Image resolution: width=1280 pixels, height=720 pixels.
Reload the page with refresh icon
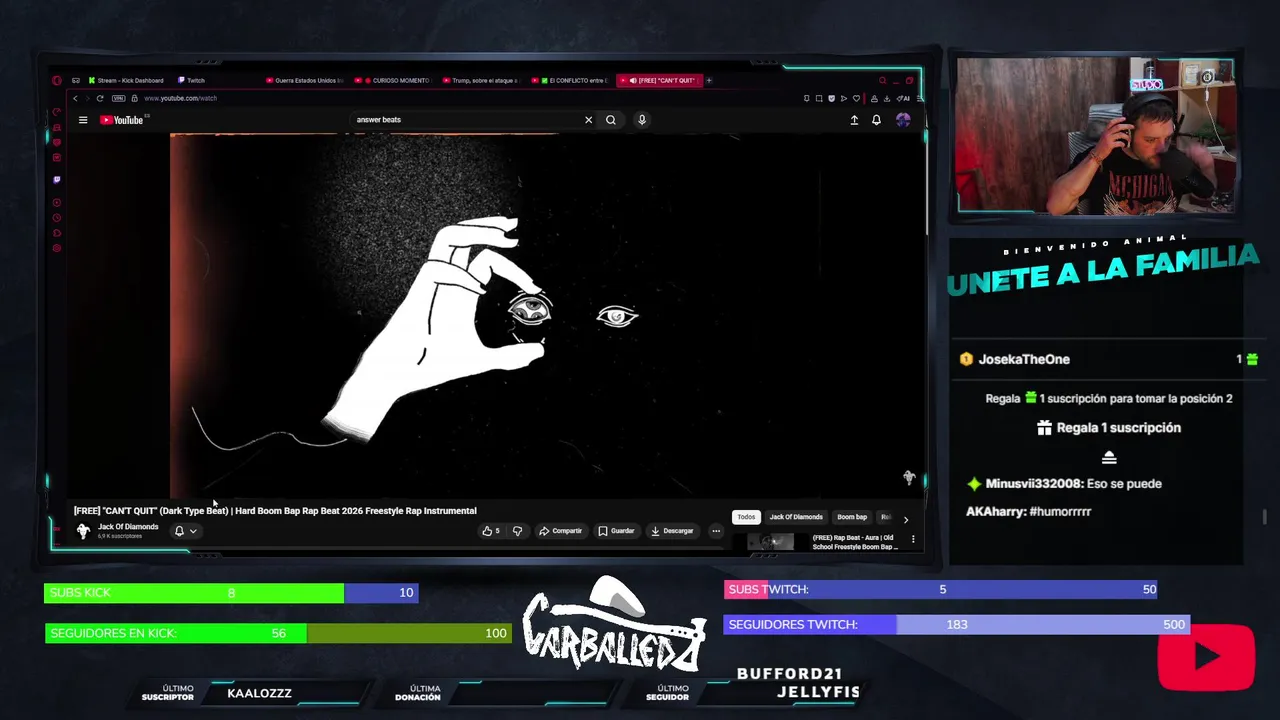100,98
